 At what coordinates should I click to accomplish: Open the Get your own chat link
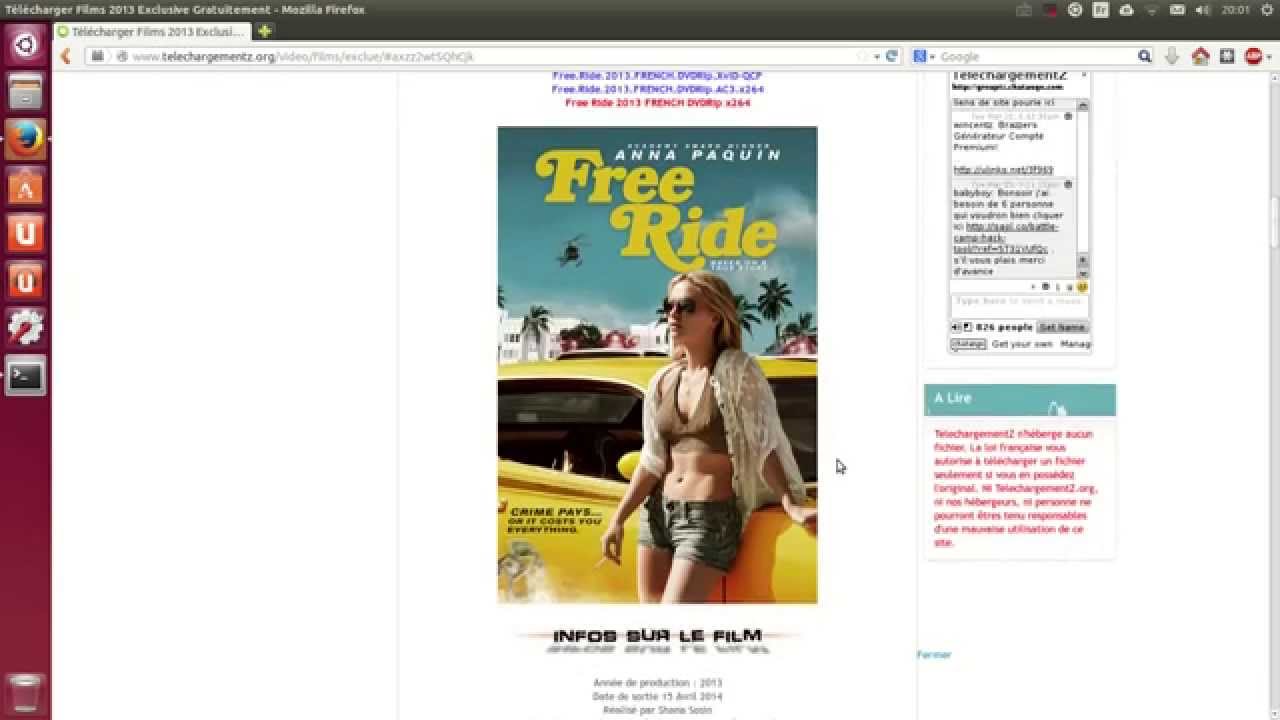1022,344
